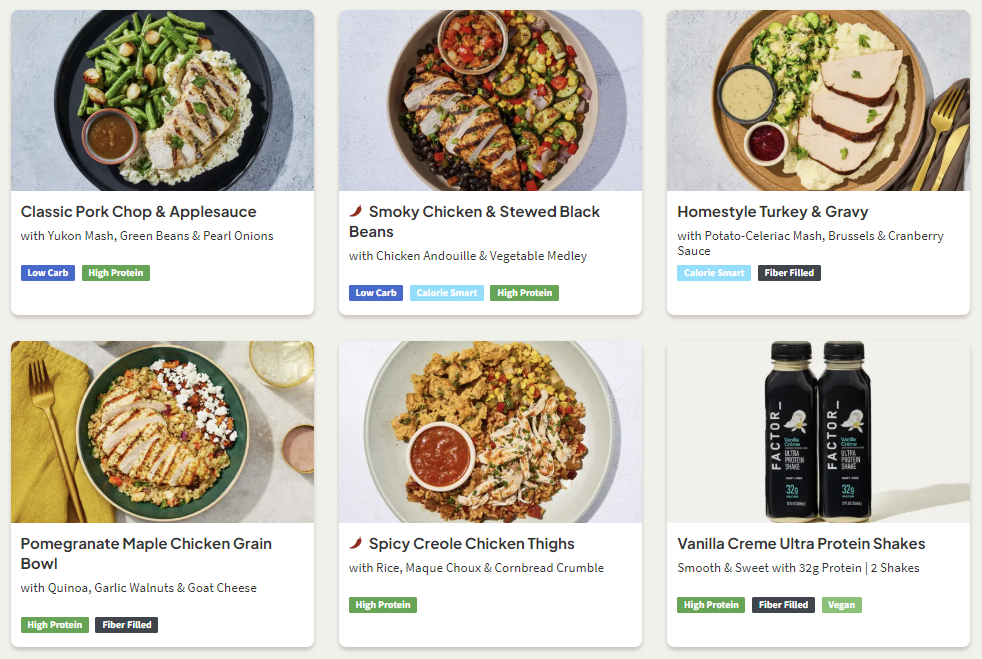
Task: Click Low Carb tag on Pork Chop
Action: tap(47, 273)
